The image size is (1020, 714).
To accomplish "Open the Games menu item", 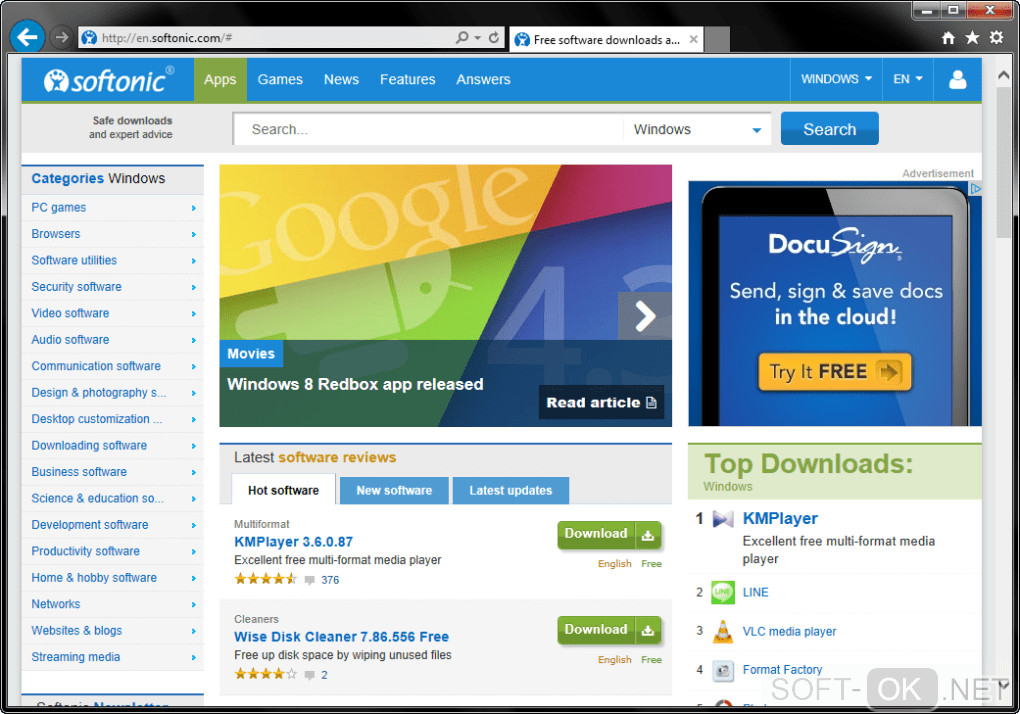I will click(280, 79).
